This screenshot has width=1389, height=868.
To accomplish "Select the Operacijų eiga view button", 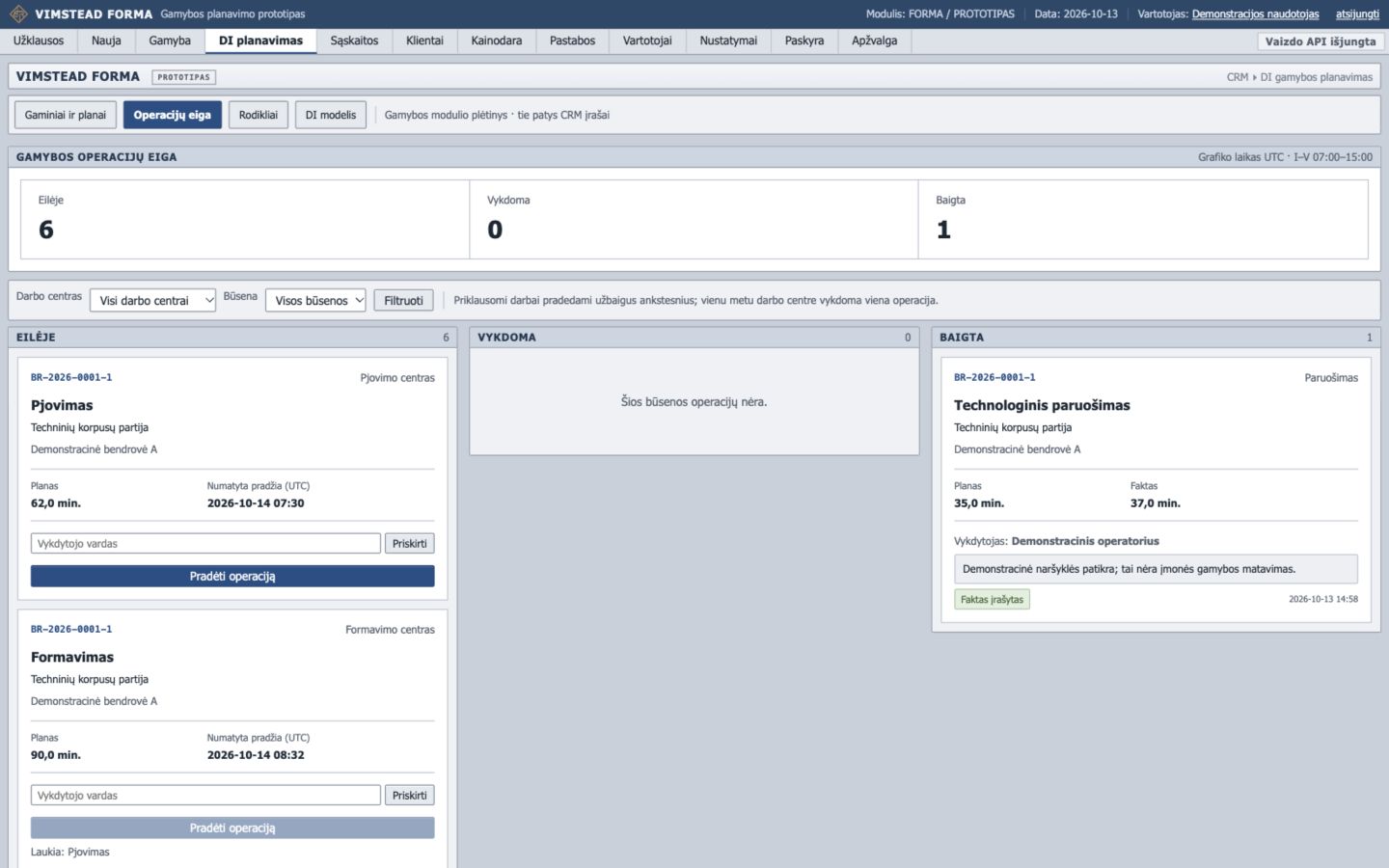I will tap(172, 115).
